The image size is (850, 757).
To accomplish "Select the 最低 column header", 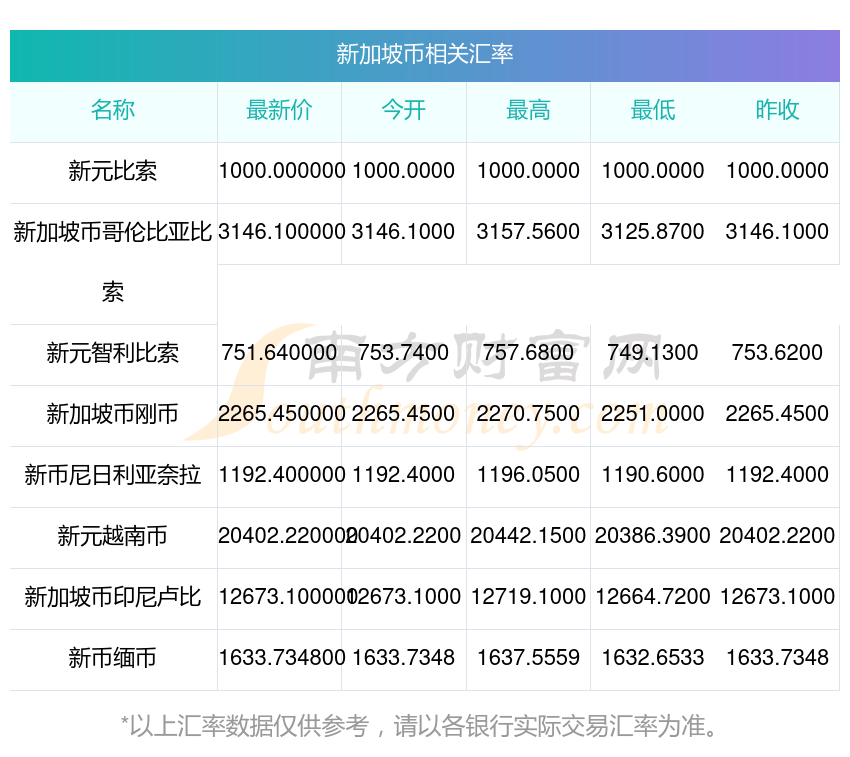I will (653, 110).
